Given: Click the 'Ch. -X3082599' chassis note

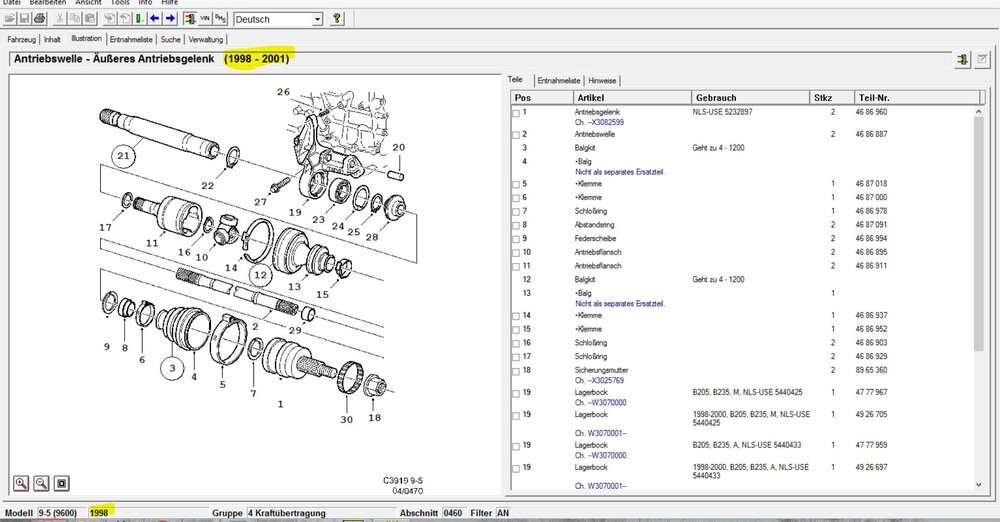Looking at the screenshot, I should click(599, 123).
